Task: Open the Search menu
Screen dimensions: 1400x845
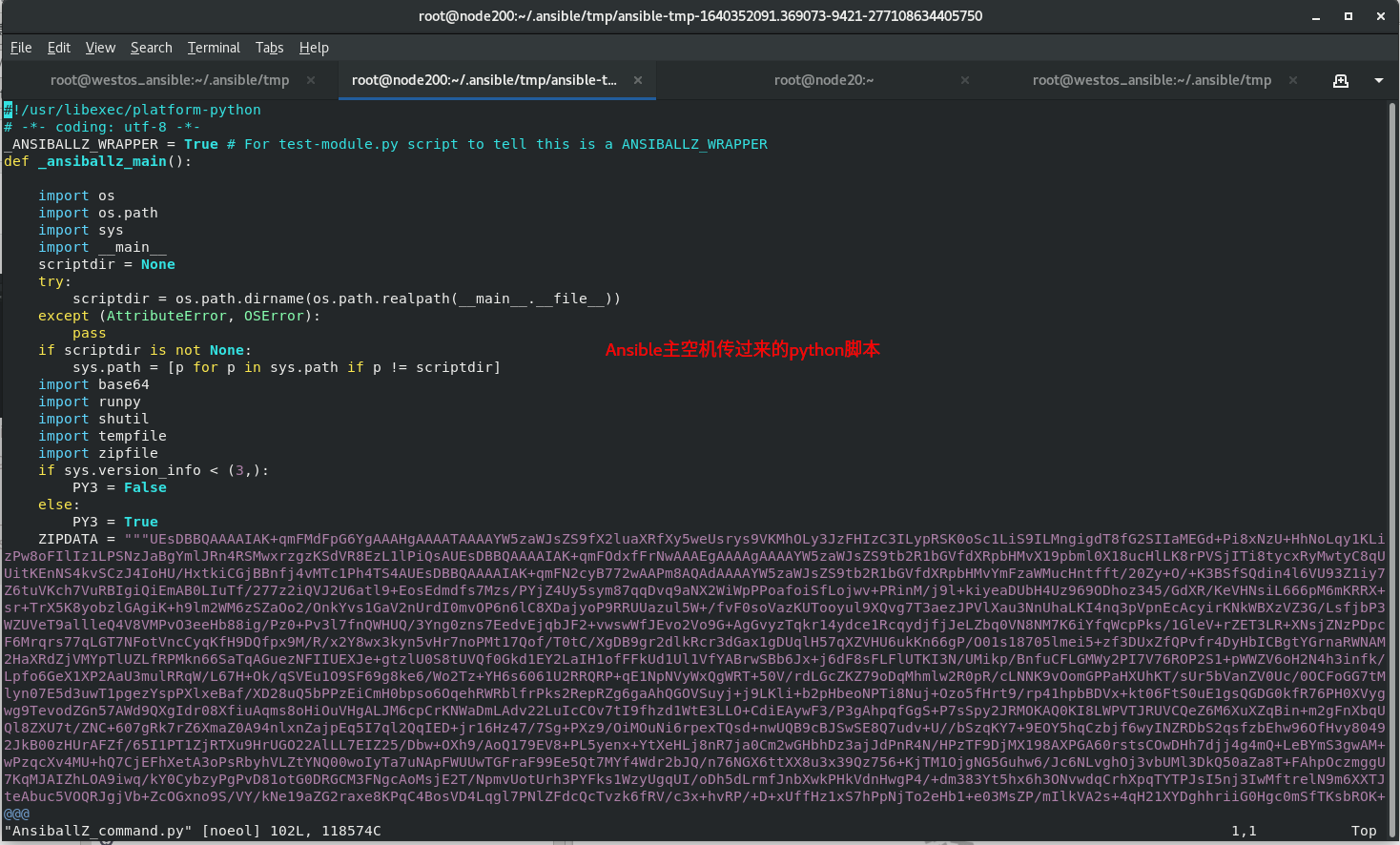Action: point(152,48)
